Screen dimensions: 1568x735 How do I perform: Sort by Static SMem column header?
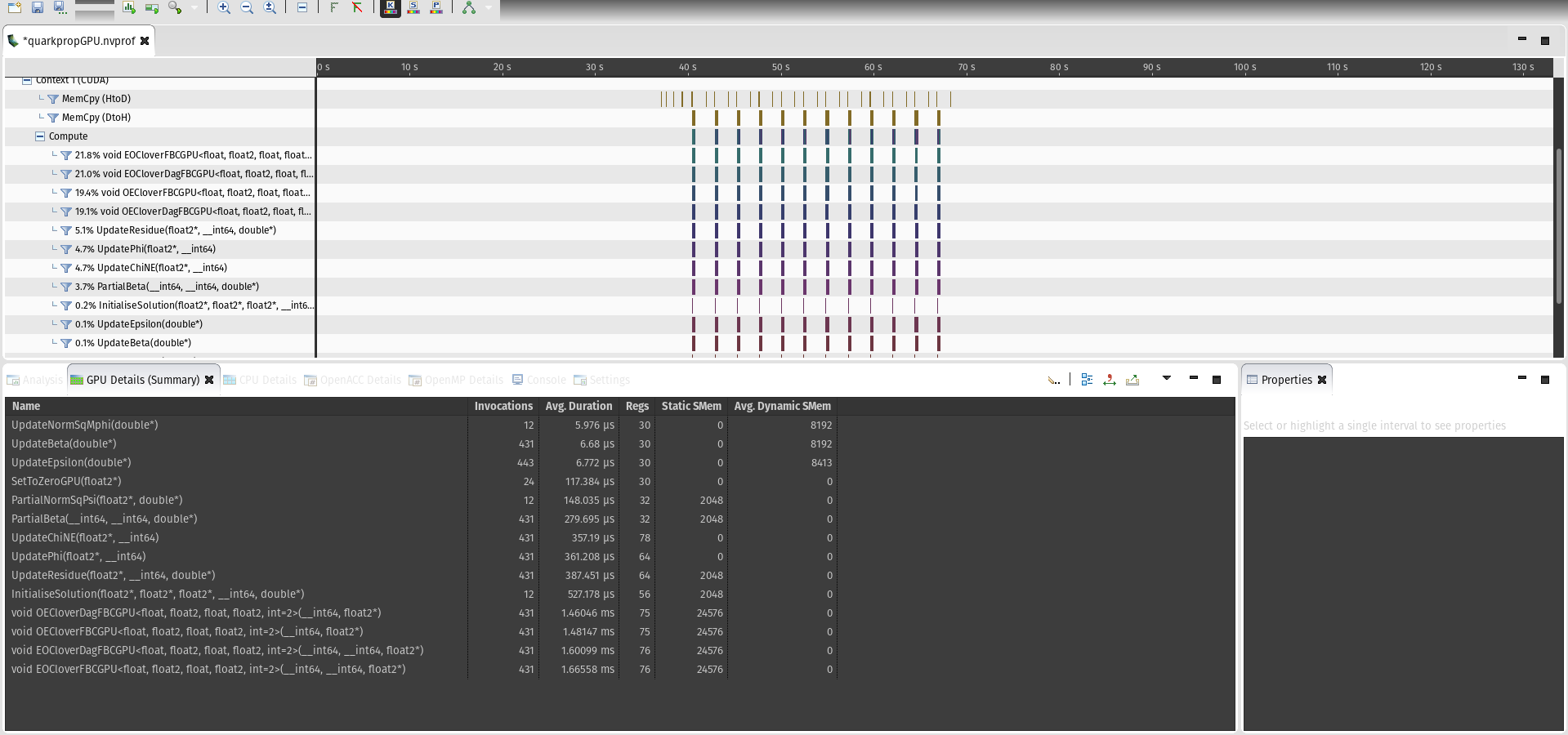(691, 406)
